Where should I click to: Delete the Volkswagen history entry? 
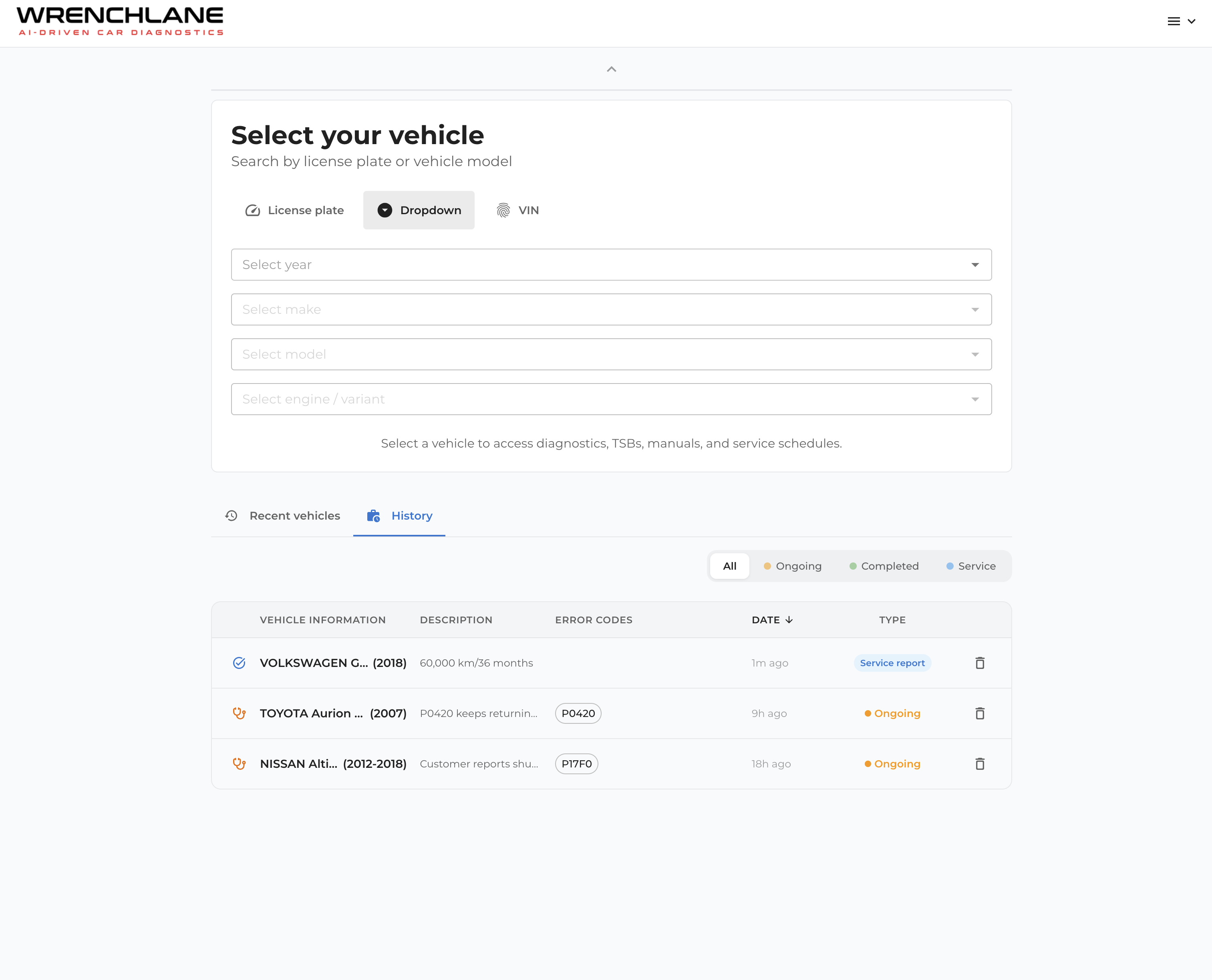(x=980, y=663)
